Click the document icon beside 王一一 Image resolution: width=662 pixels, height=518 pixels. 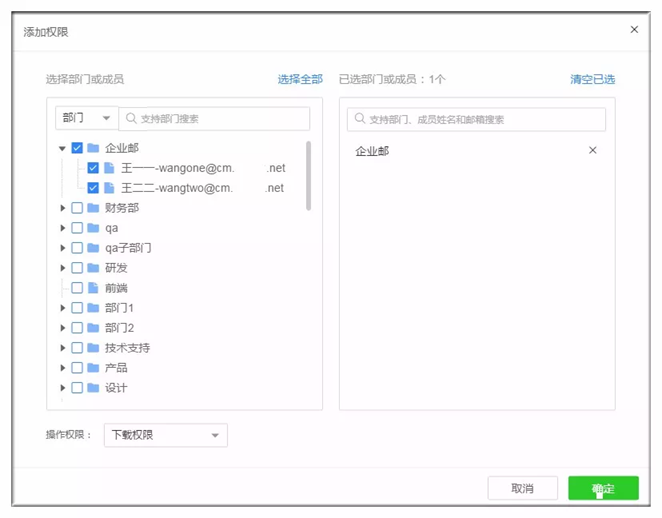click(109, 168)
